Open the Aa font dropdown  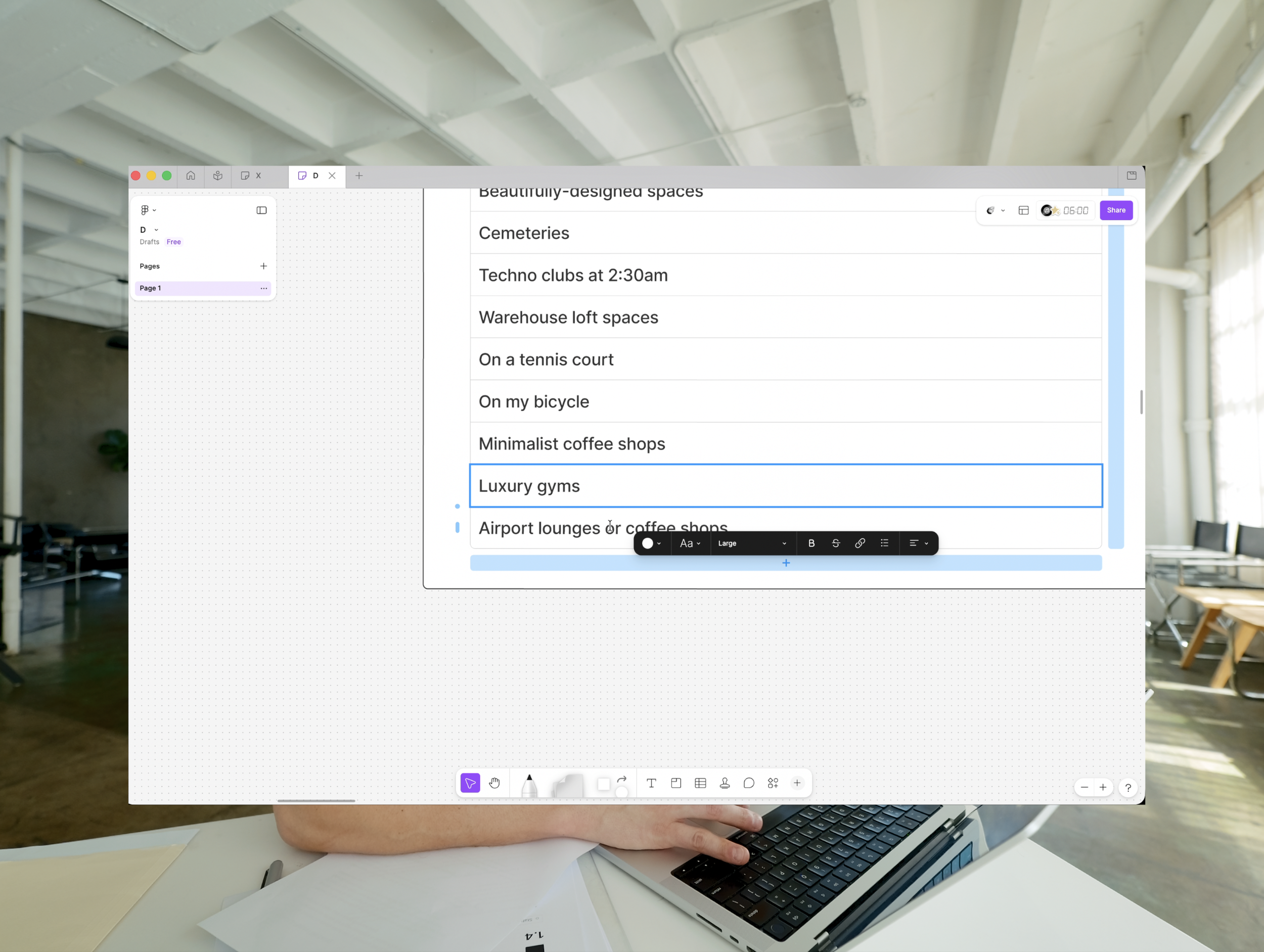(690, 543)
